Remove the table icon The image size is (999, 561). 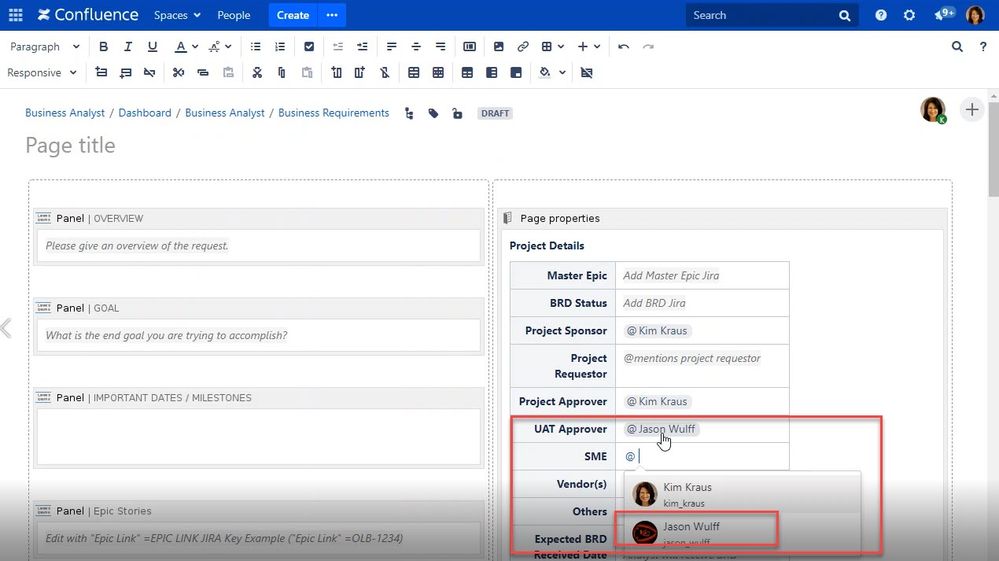coord(587,73)
